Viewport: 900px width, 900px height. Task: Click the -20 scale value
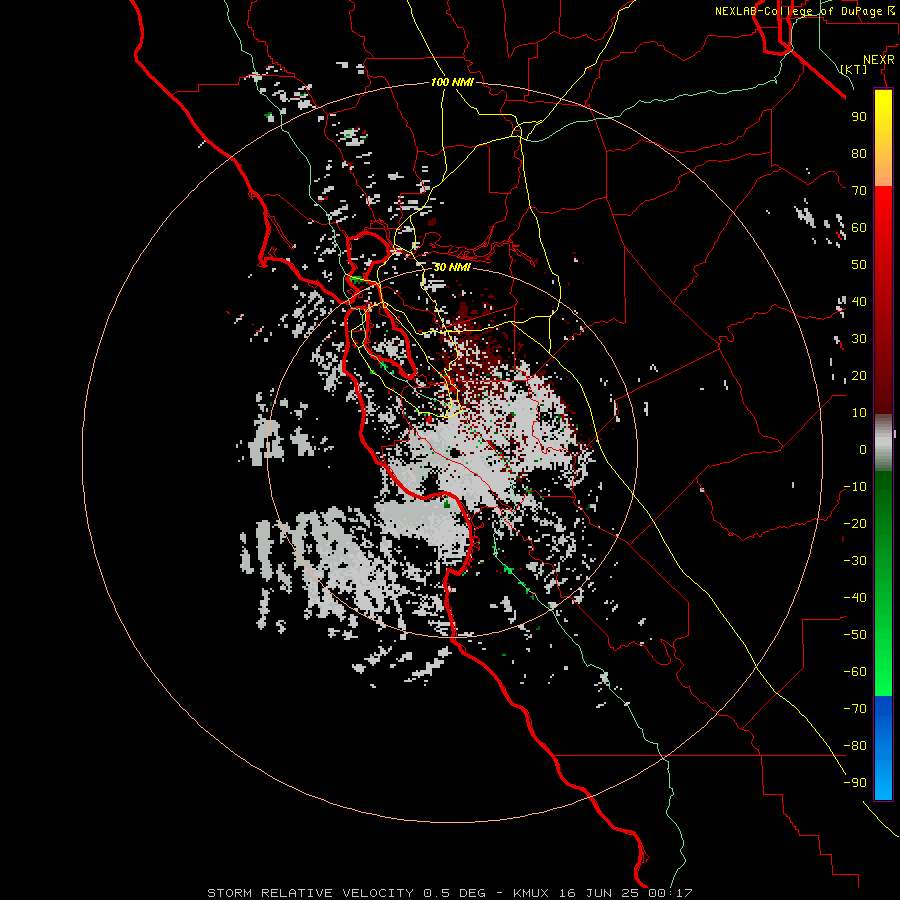click(855, 523)
